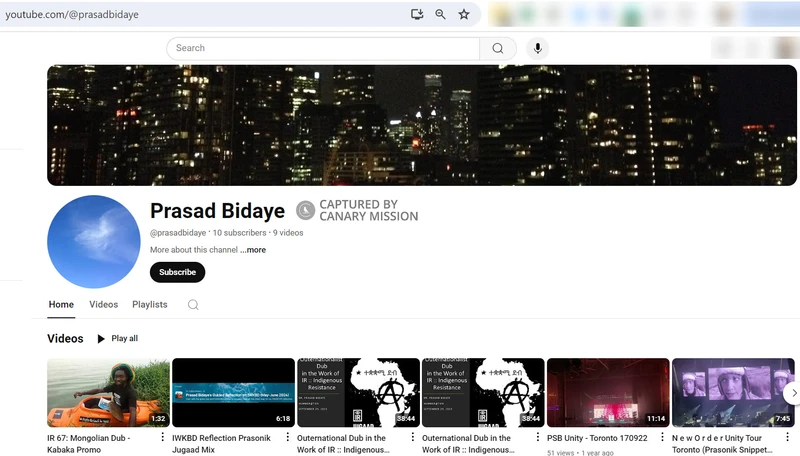Open PSB Unity - Toronto 170922 title
This screenshot has height=456, width=800.
[597, 438]
